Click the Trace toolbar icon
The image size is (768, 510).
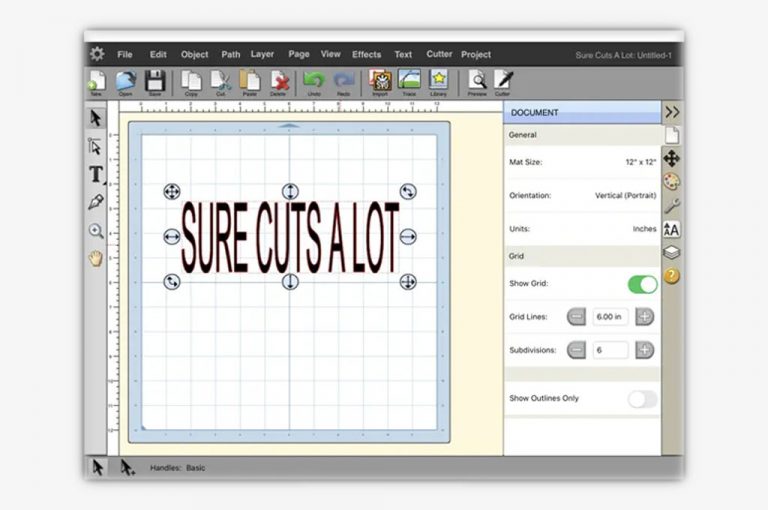pos(409,81)
